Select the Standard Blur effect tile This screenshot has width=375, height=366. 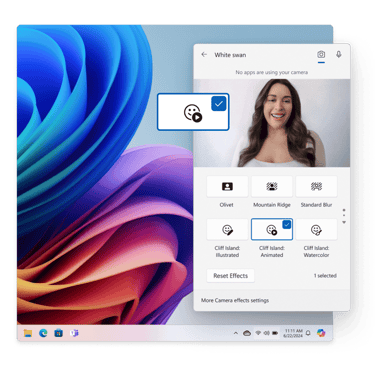pos(316,187)
